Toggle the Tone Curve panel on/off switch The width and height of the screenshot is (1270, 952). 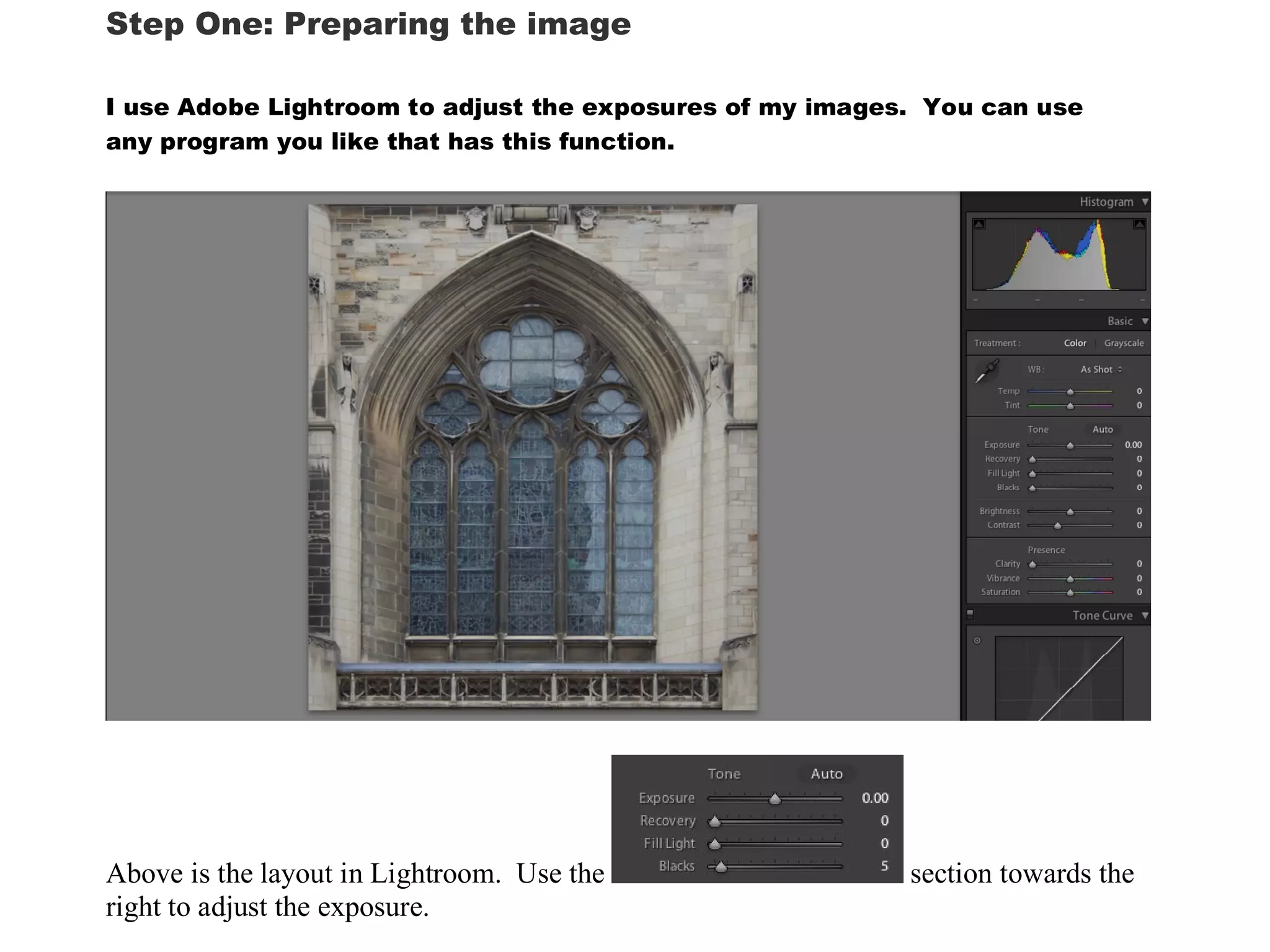pos(970,615)
